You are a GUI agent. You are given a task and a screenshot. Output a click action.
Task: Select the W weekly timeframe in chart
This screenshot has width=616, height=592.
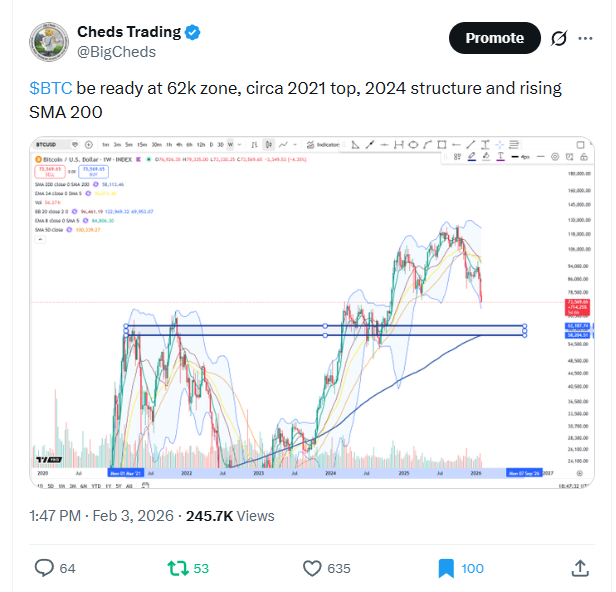point(229,144)
